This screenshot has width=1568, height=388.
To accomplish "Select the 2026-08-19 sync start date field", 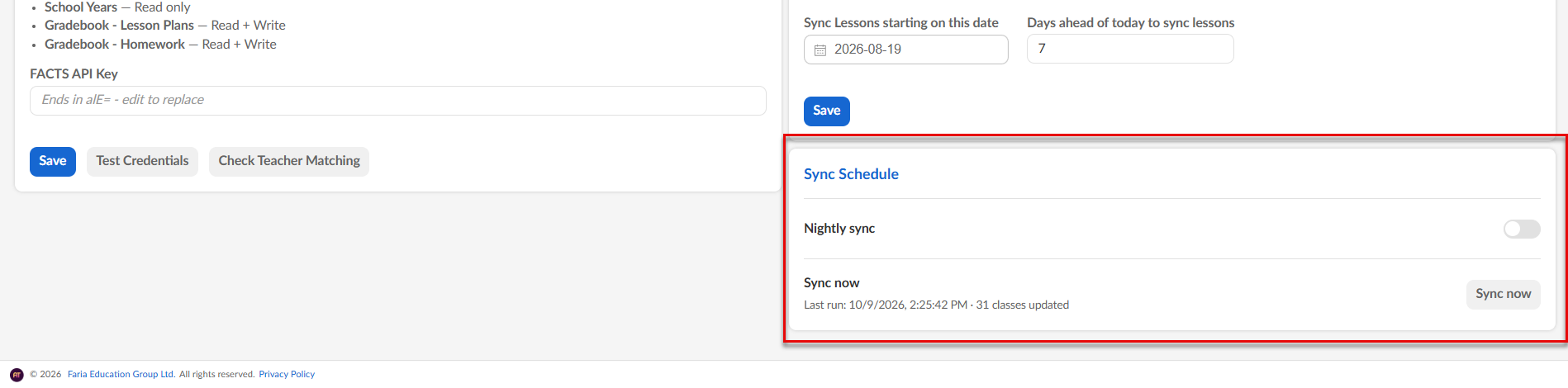I will click(905, 50).
